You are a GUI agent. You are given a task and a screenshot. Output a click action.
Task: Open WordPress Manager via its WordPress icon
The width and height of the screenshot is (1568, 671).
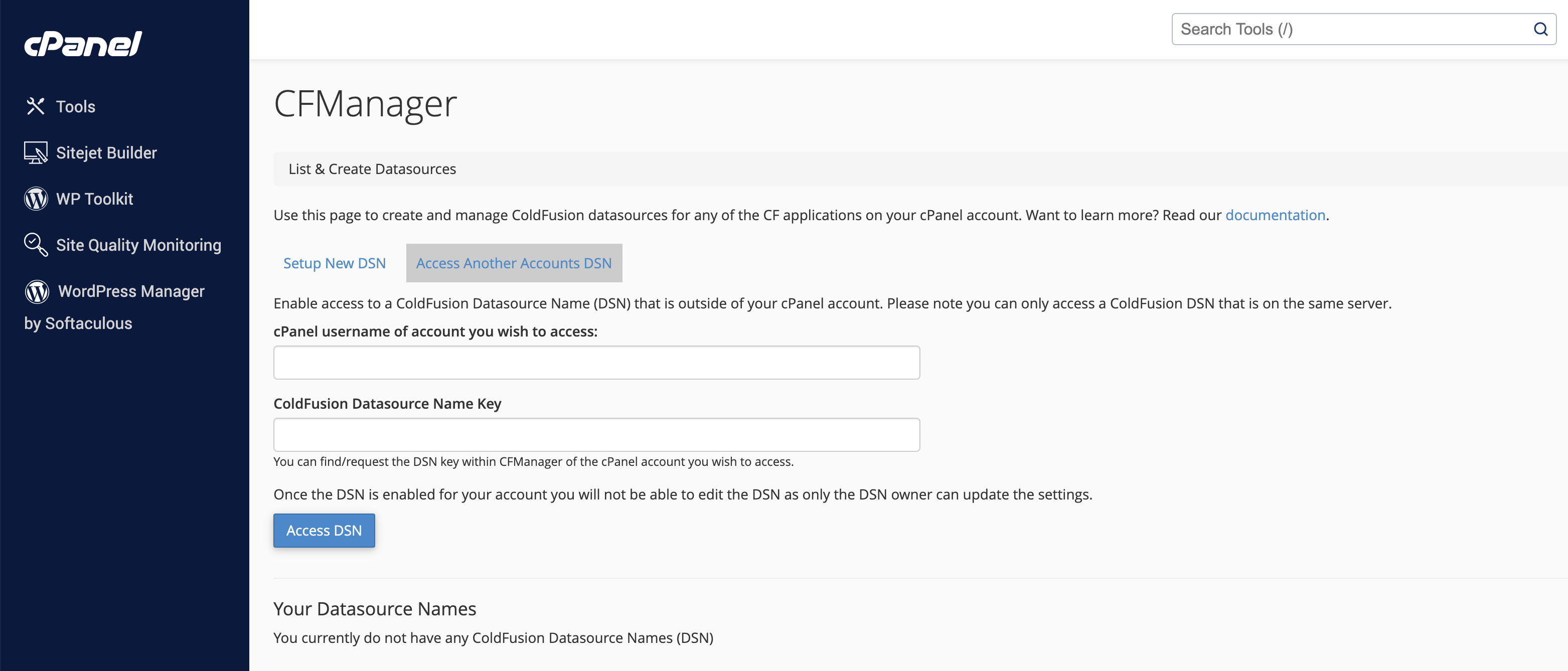[37, 291]
